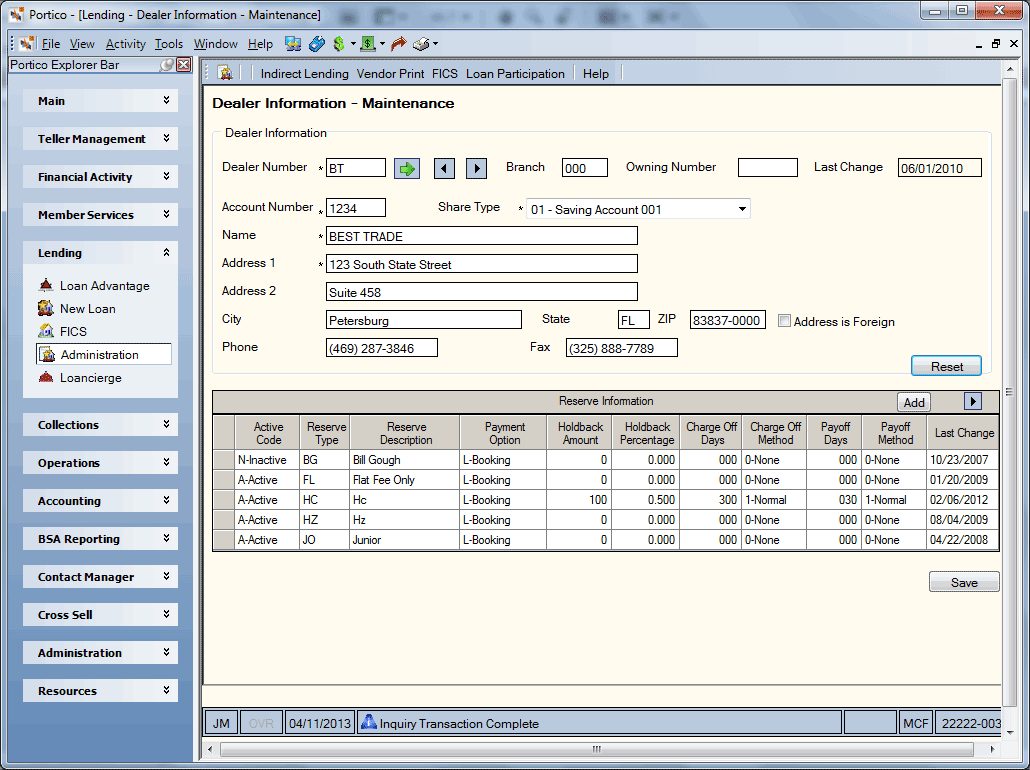Click the blue card swipe toolbar icon

click(x=317, y=44)
